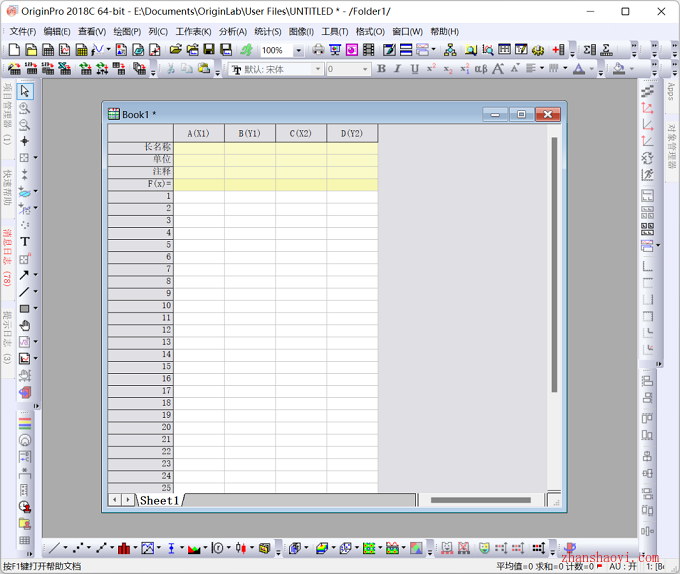This screenshot has height=574, width=680.
Task: Click the Line plot icon in bottom toolbar
Action: [x=54, y=548]
